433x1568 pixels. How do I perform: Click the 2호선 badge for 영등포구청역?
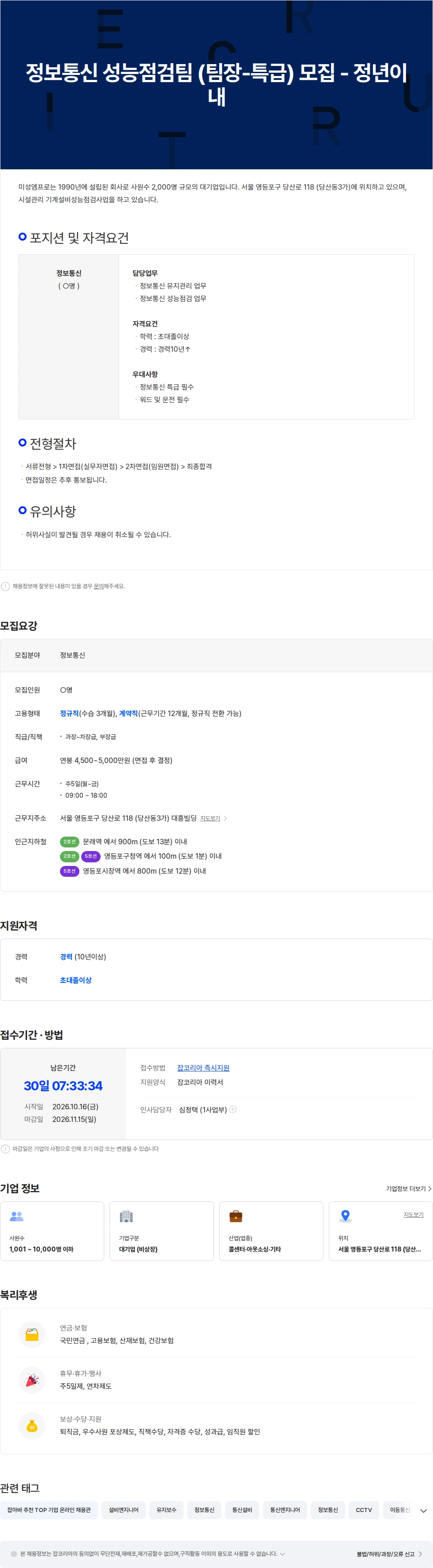point(69,856)
